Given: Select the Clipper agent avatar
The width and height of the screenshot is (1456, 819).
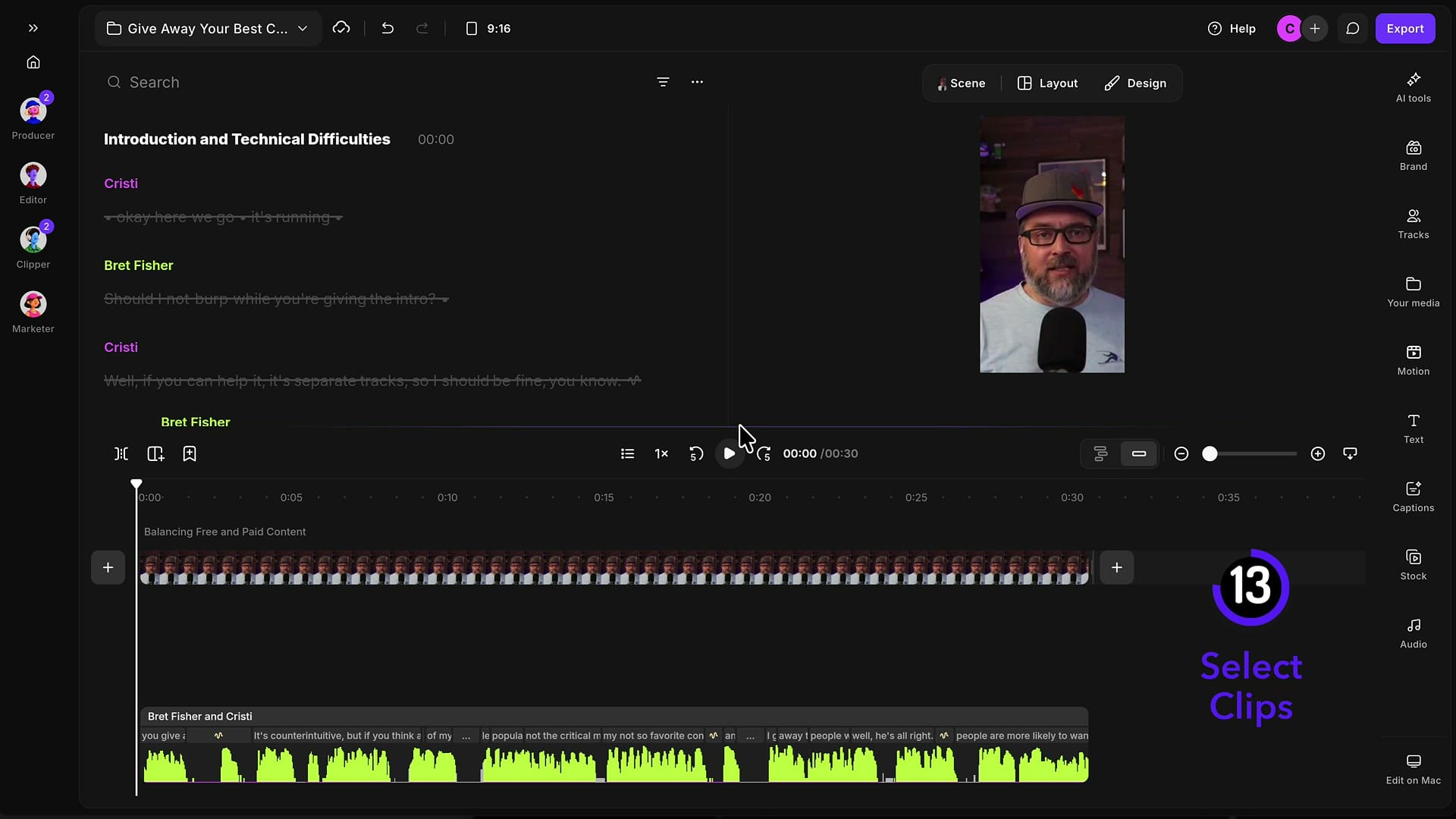Looking at the screenshot, I should [33, 240].
